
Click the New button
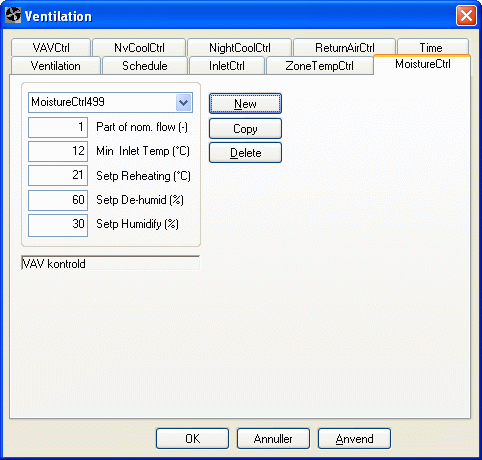245,104
